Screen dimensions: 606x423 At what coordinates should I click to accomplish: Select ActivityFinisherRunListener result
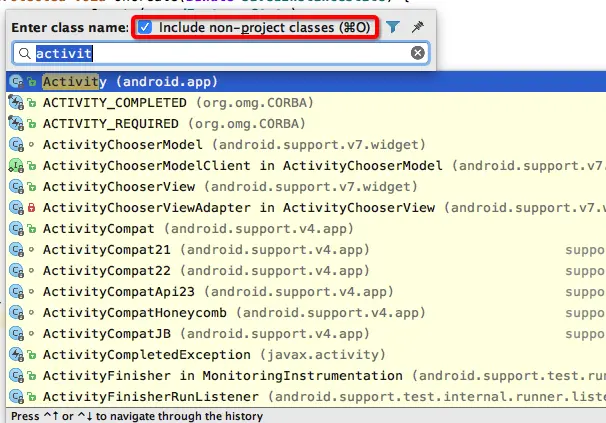click(306, 396)
